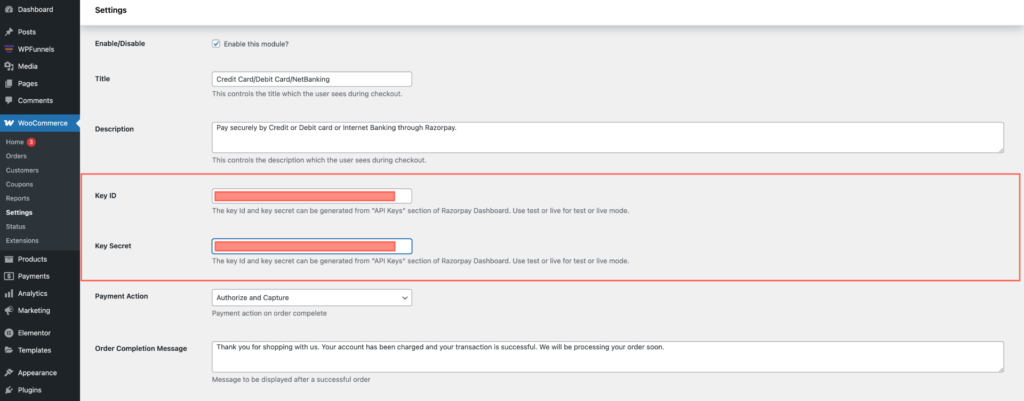Toggle the Enable this module checkbox
Image resolution: width=1024 pixels, height=401 pixels.
coord(216,44)
